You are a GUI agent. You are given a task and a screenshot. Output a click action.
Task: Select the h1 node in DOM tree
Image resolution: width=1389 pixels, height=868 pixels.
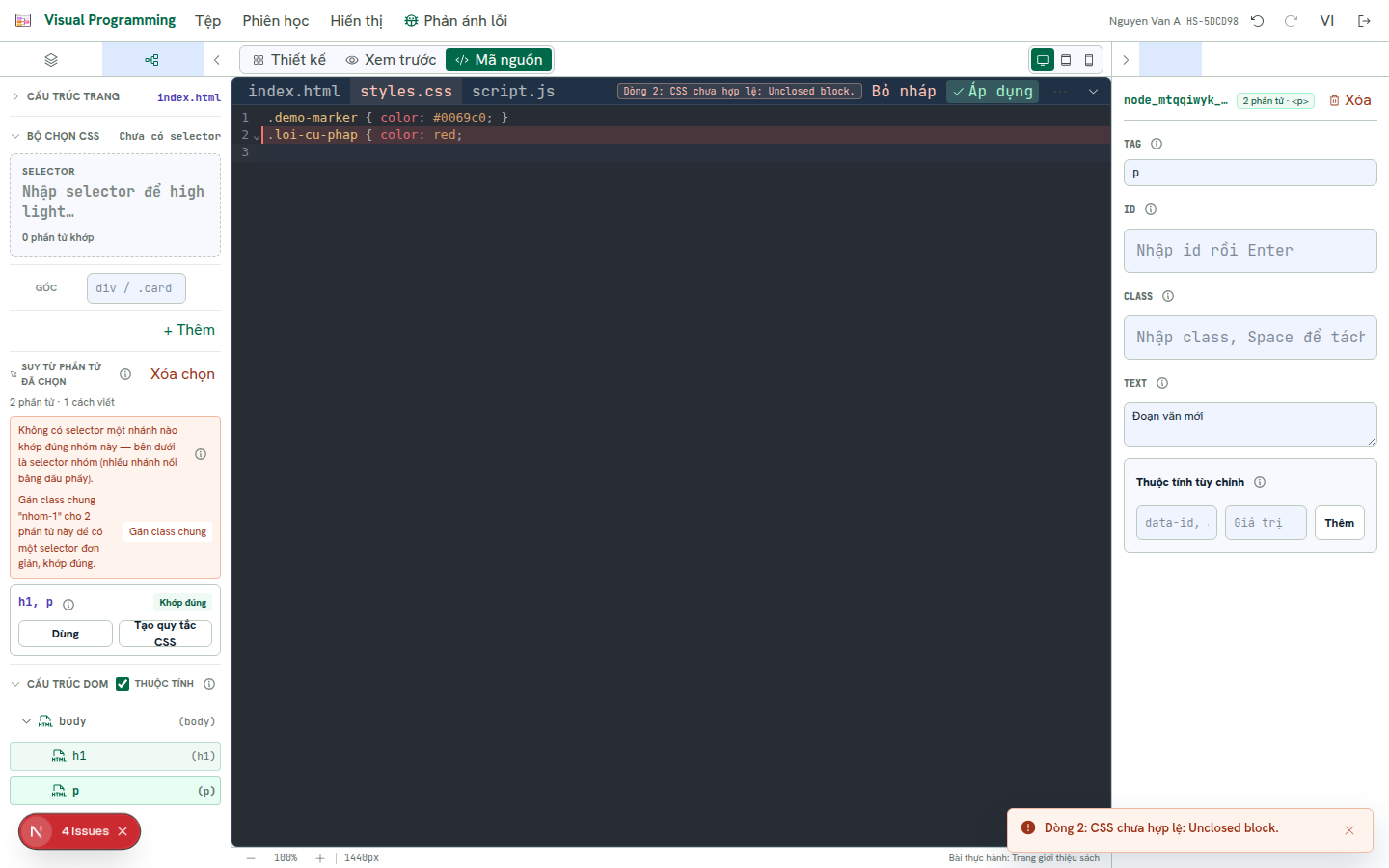115,756
